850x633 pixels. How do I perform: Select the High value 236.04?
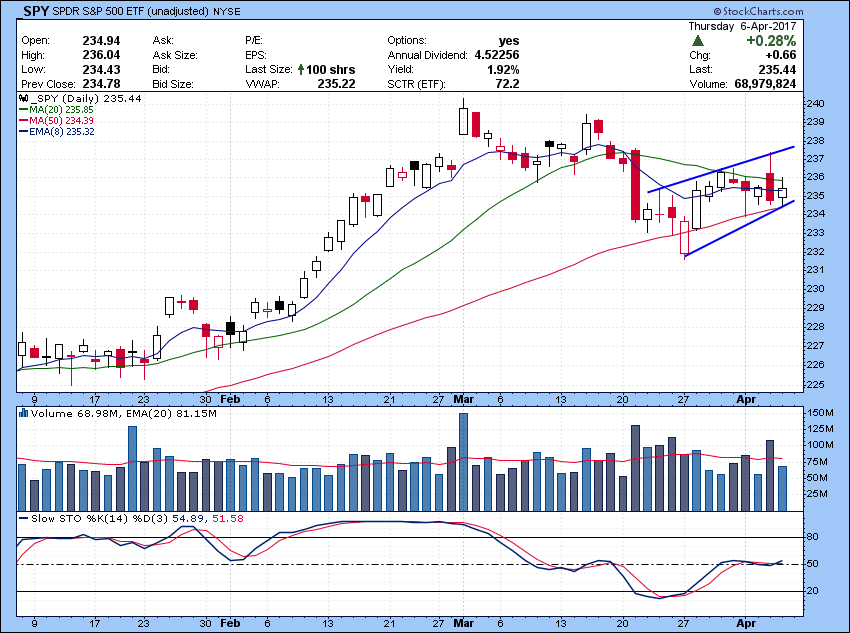point(101,55)
